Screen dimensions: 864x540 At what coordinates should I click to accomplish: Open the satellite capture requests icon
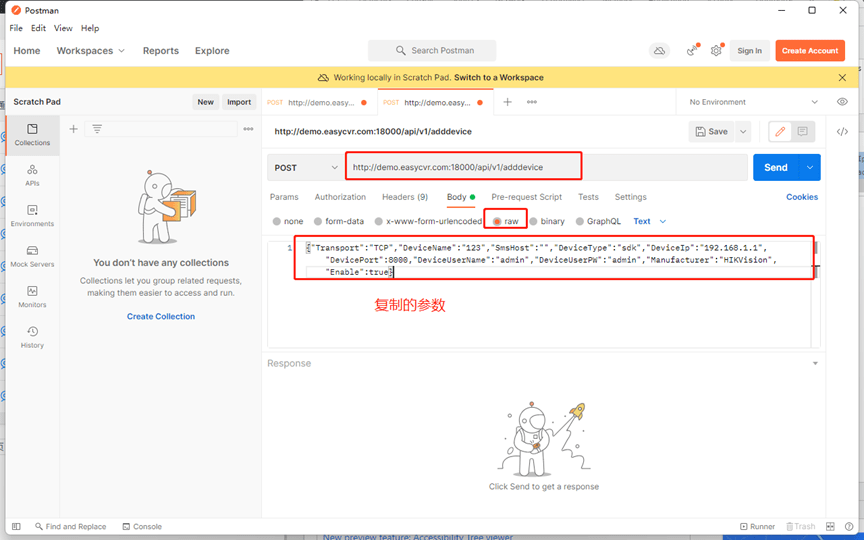pyautogui.click(x=693, y=51)
